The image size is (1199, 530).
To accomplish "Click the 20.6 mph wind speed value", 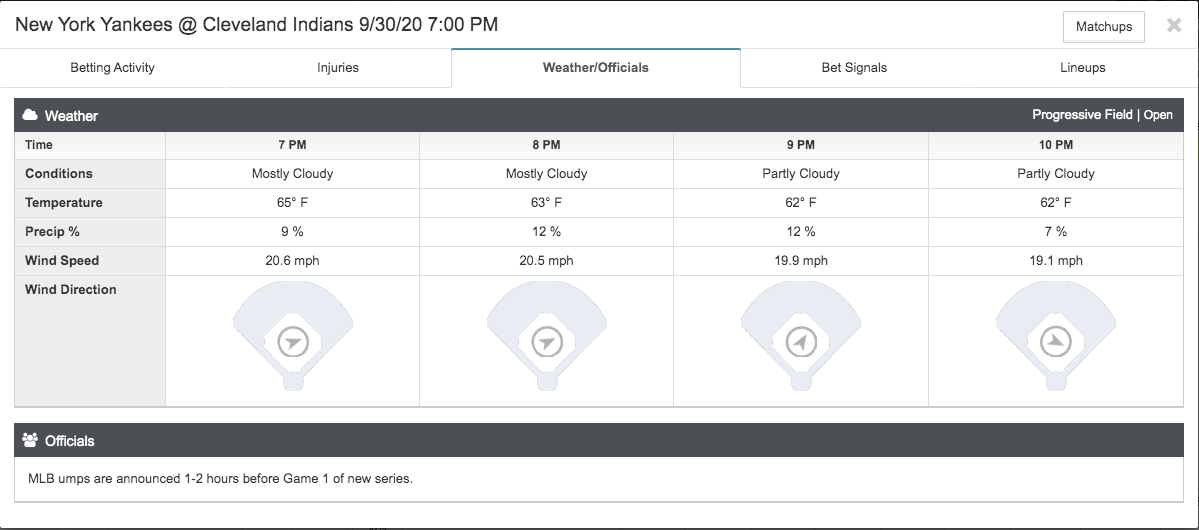I will tap(292, 261).
